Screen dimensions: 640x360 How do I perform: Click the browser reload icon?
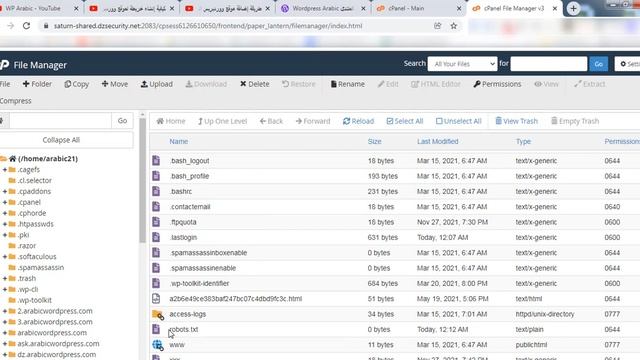(27, 26)
